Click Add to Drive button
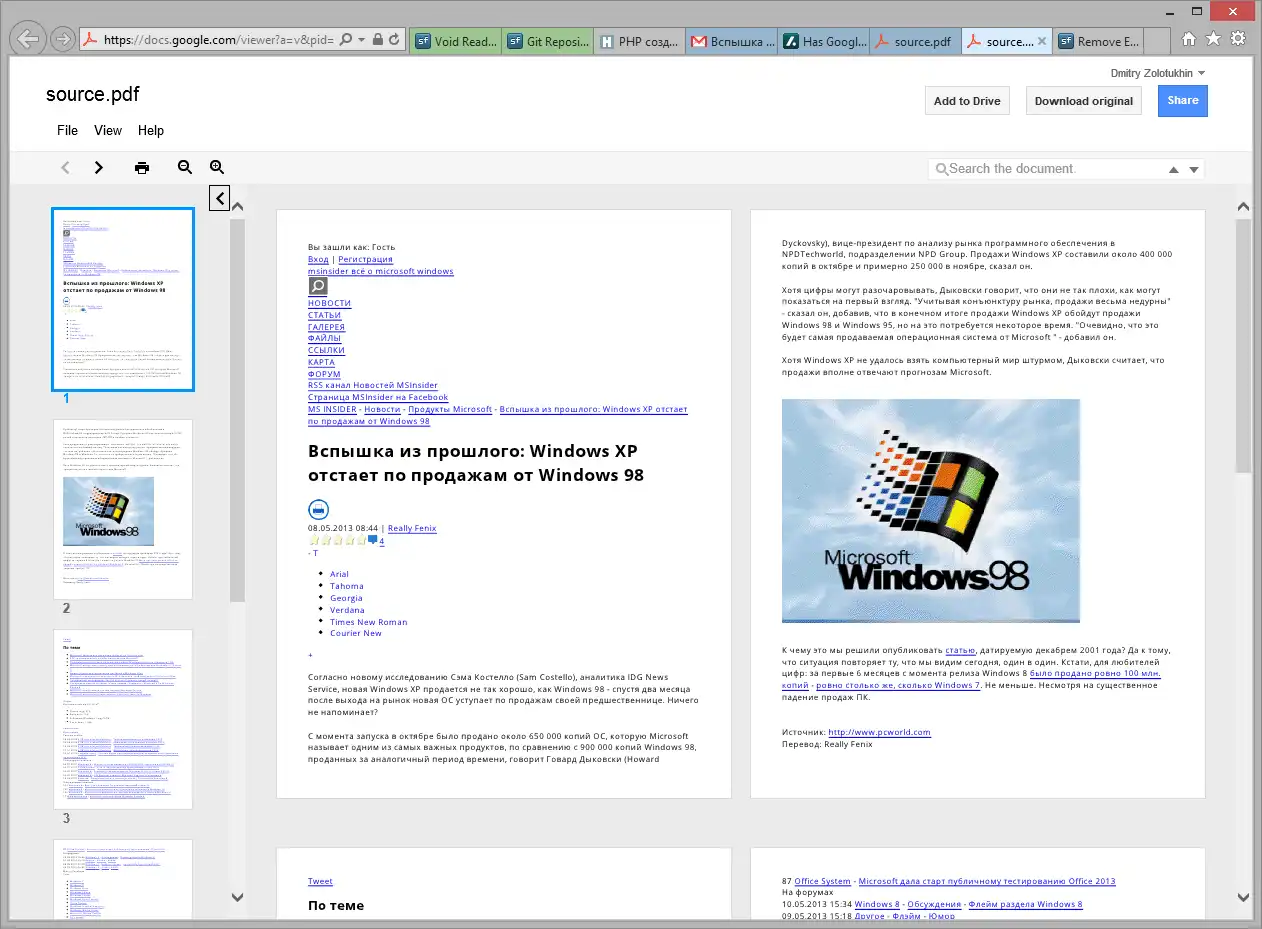Screen dimensions: 1262x929 [967, 101]
